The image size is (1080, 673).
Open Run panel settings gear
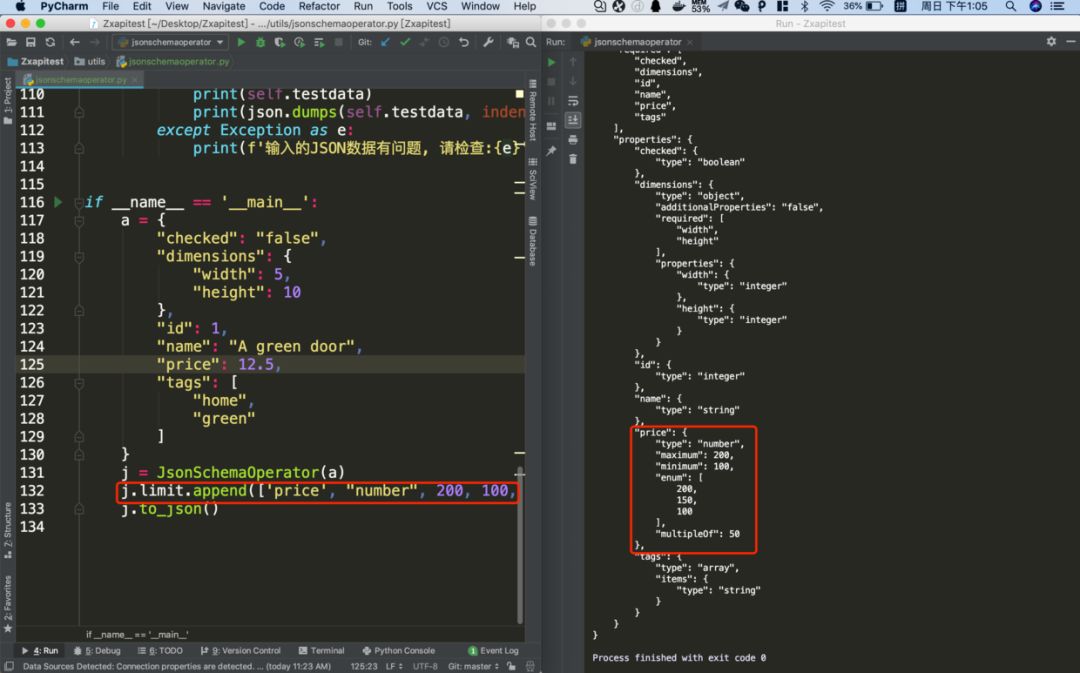(1051, 41)
